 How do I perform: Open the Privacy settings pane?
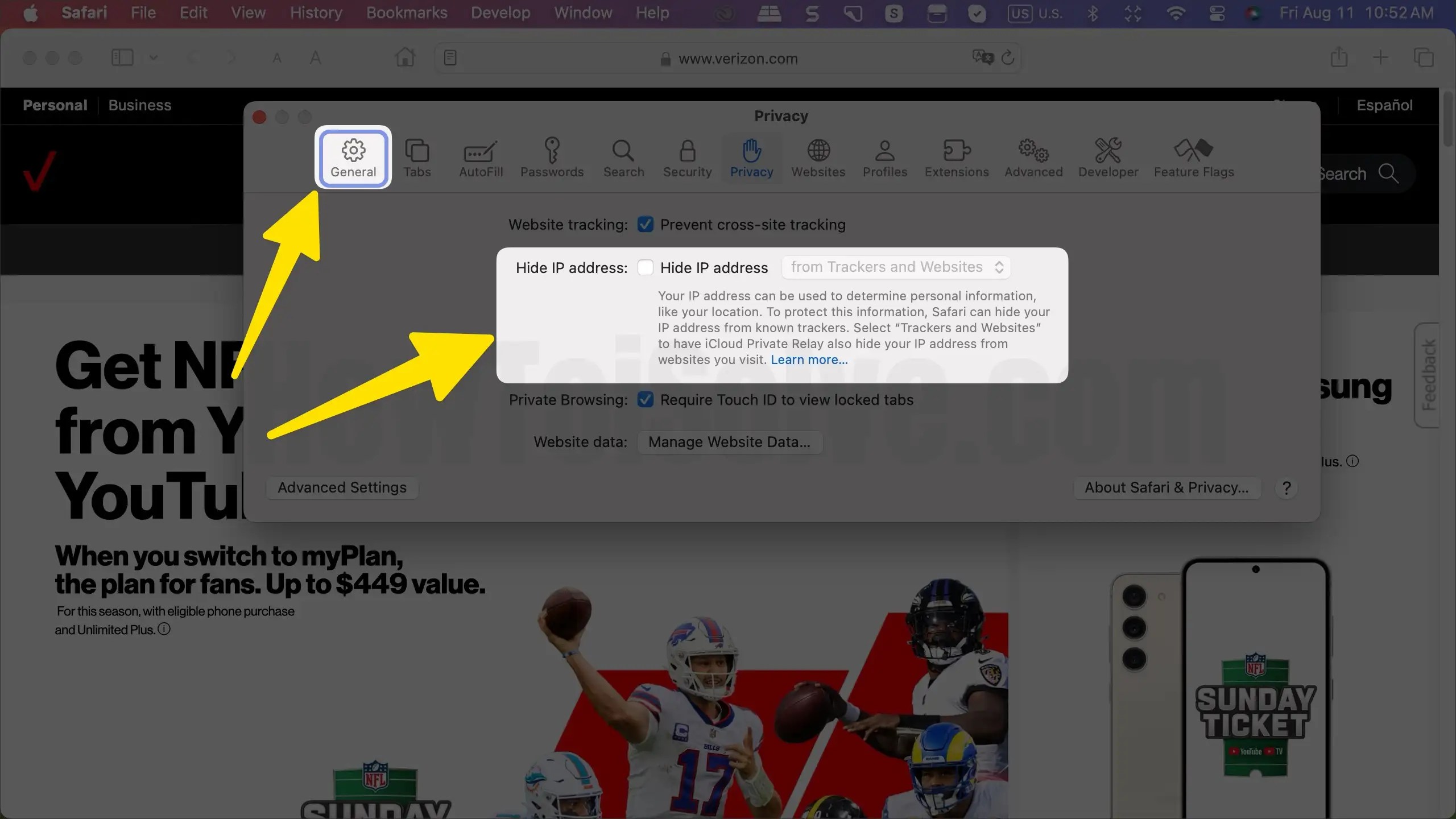(x=751, y=158)
